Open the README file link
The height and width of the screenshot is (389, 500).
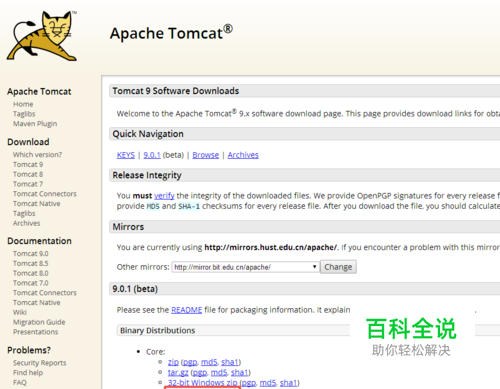(x=187, y=310)
